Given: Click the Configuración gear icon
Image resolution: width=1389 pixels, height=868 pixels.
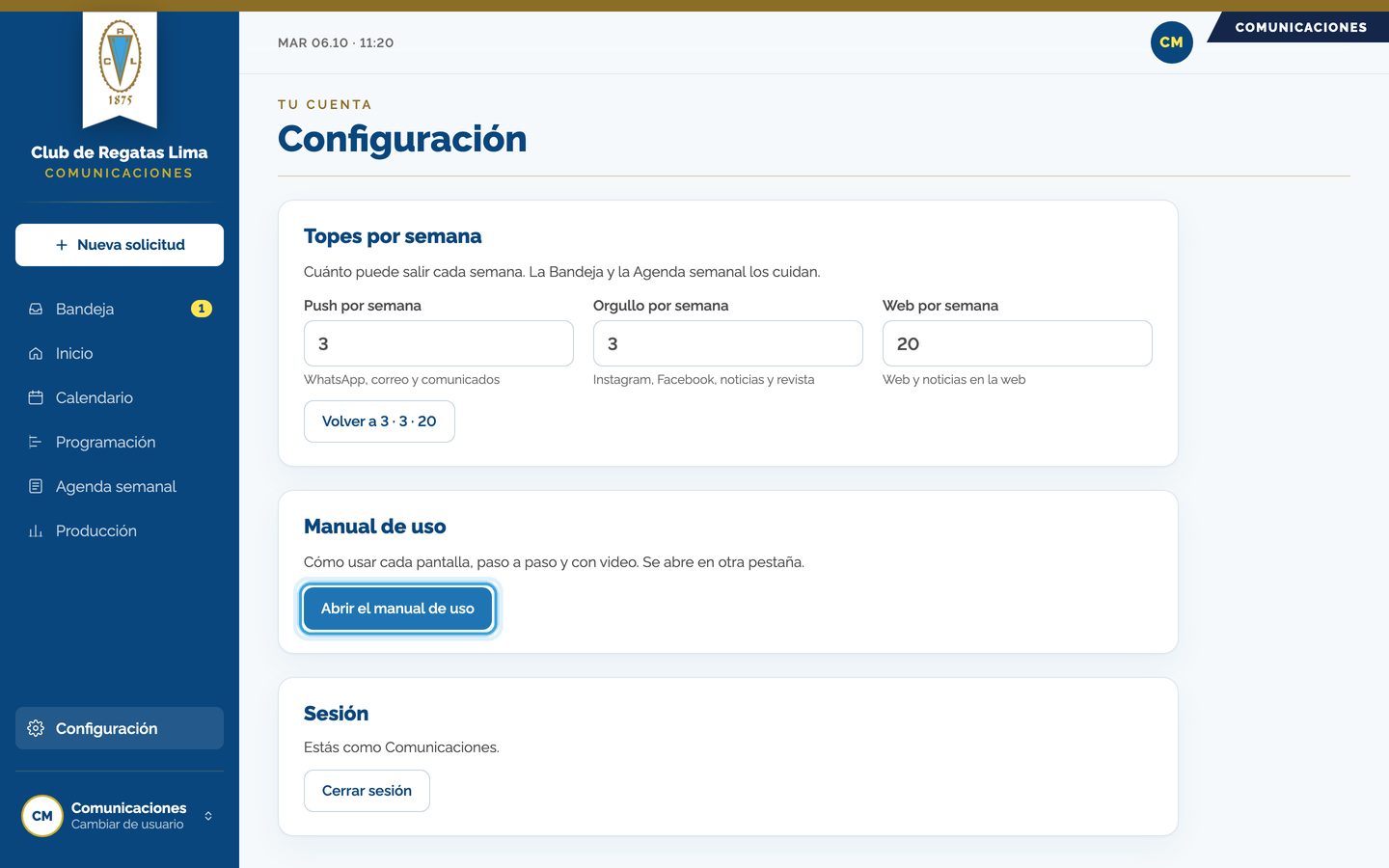Looking at the screenshot, I should 36,728.
